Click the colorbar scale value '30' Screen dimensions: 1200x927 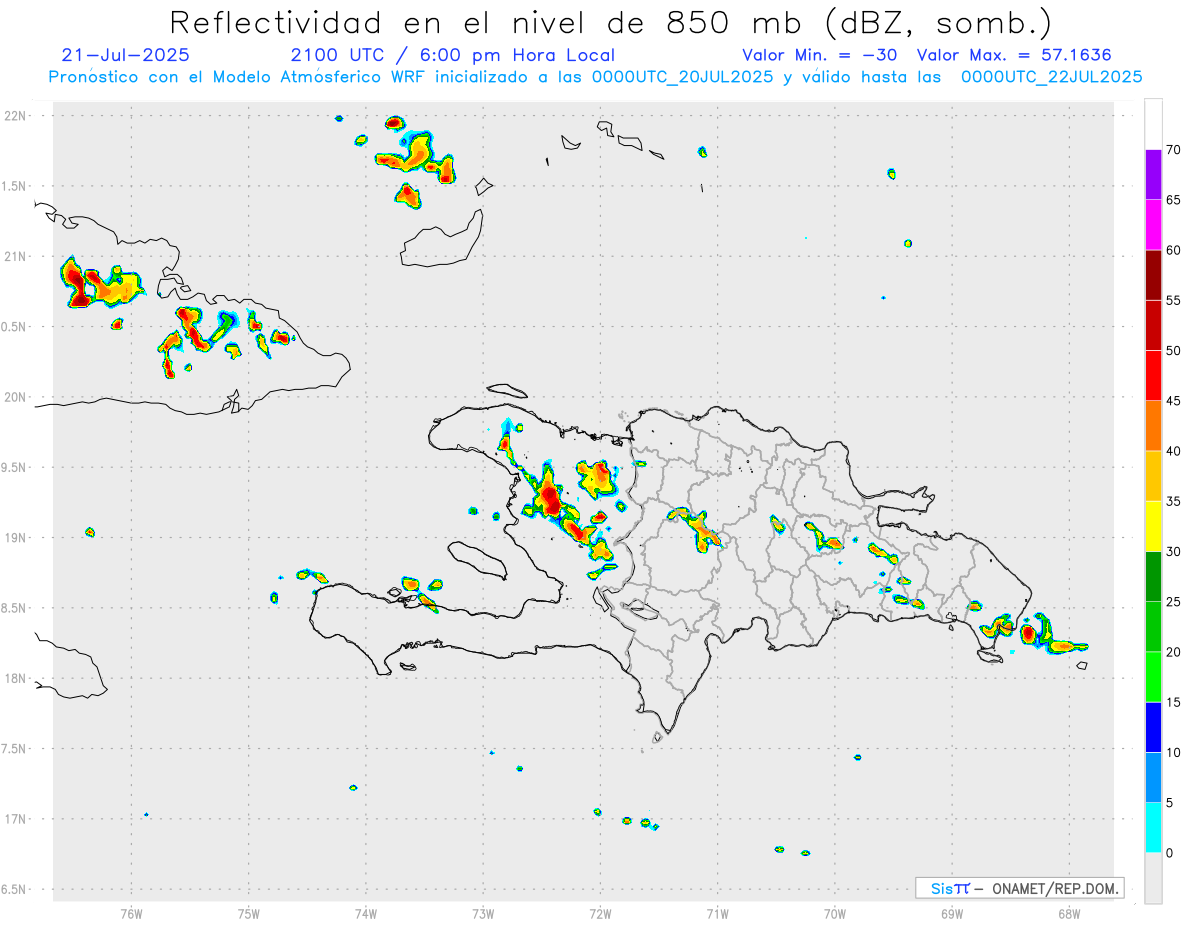tap(1174, 552)
